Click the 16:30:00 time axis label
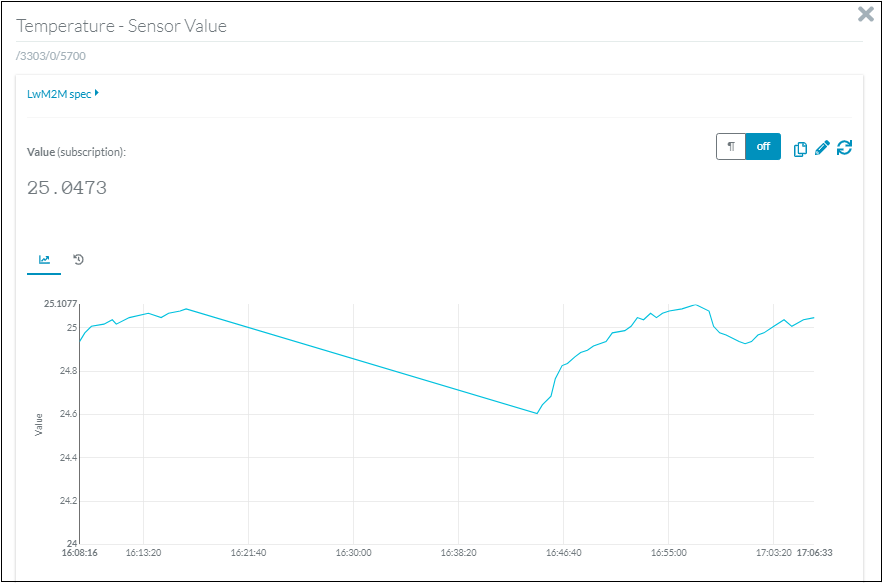Image resolution: width=882 pixels, height=583 pixels. 353,552
